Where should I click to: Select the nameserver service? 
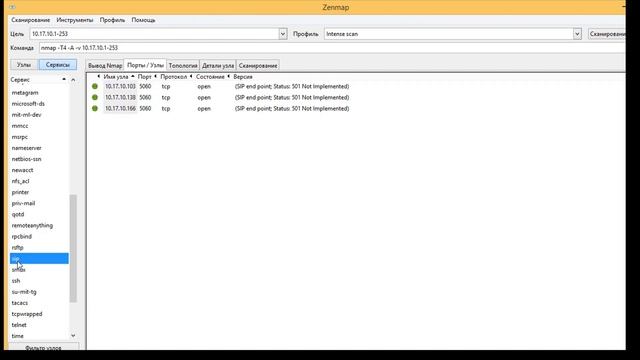(x=27, y=148)
